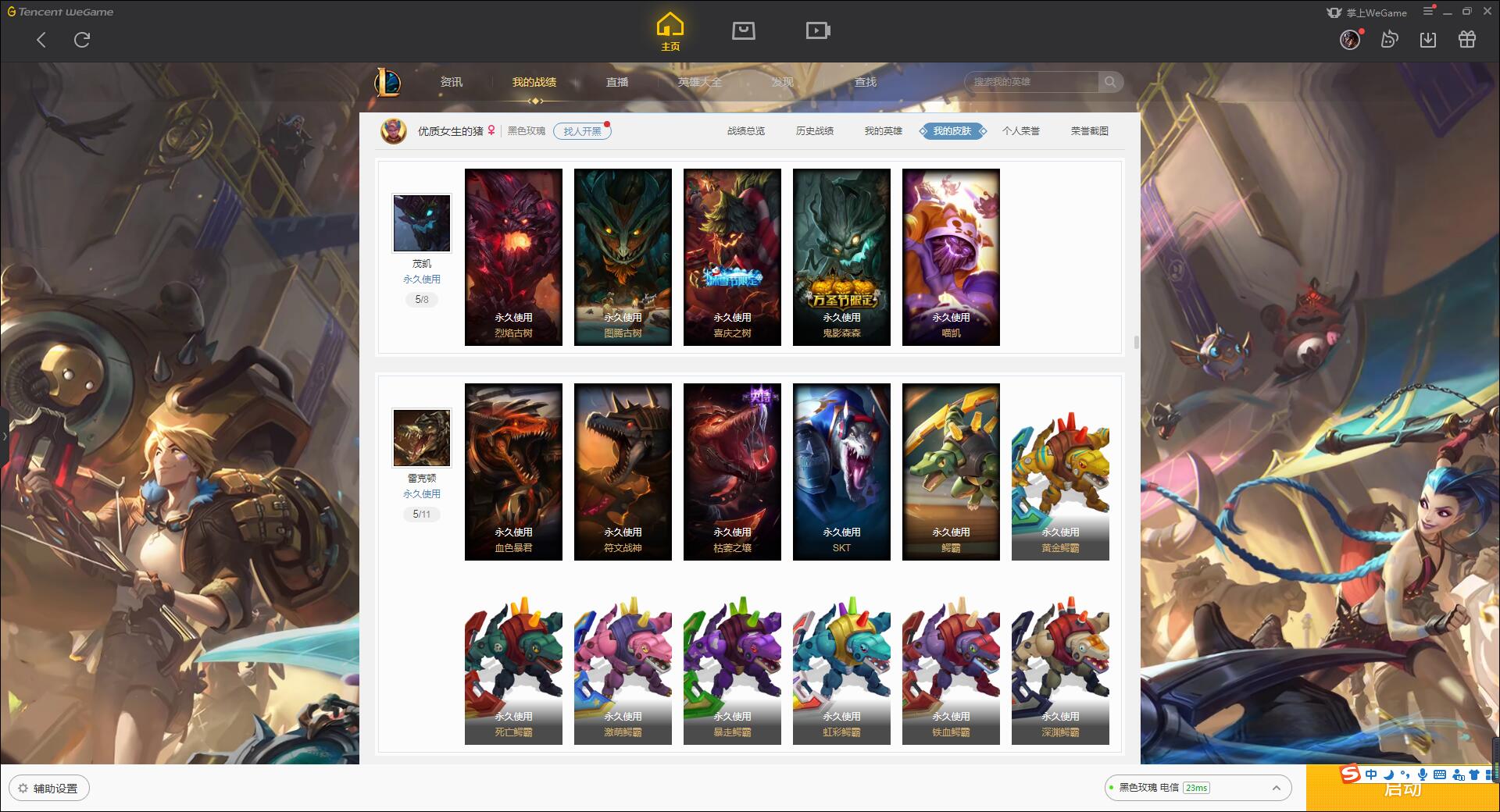Open the 鬼影森森 skin card
The width and height of the screenshot is (1500, 812).
coord(841,257)
